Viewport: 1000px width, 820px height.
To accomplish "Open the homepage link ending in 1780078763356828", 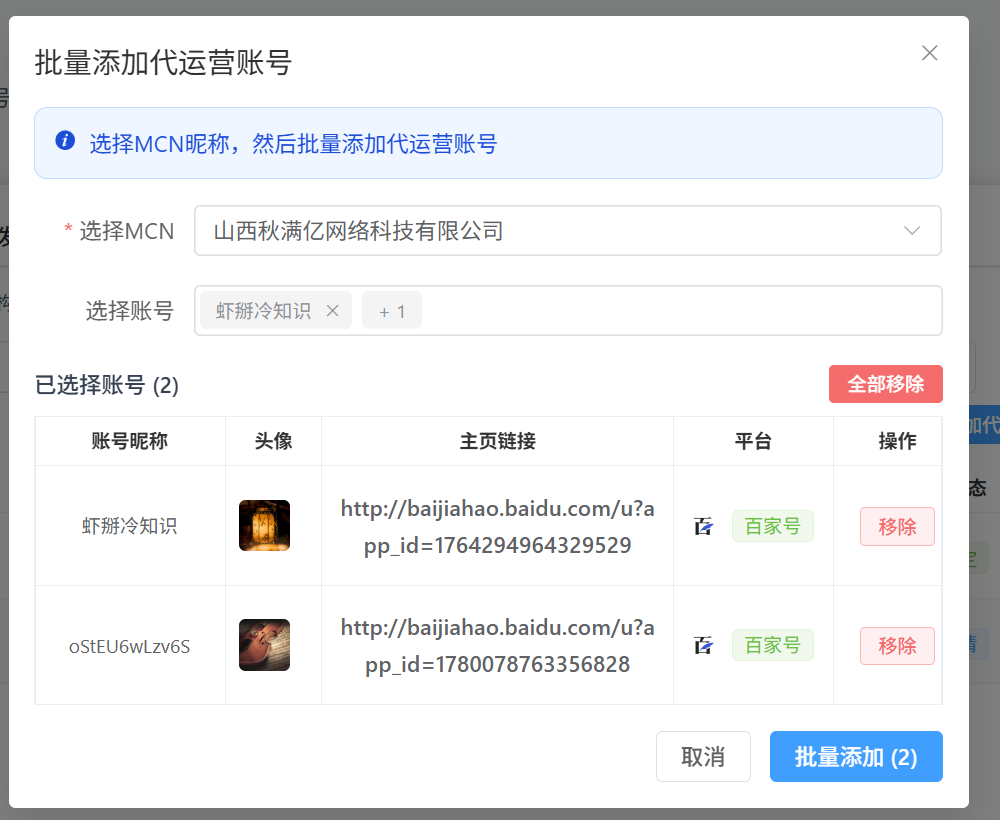I will 497,646.
